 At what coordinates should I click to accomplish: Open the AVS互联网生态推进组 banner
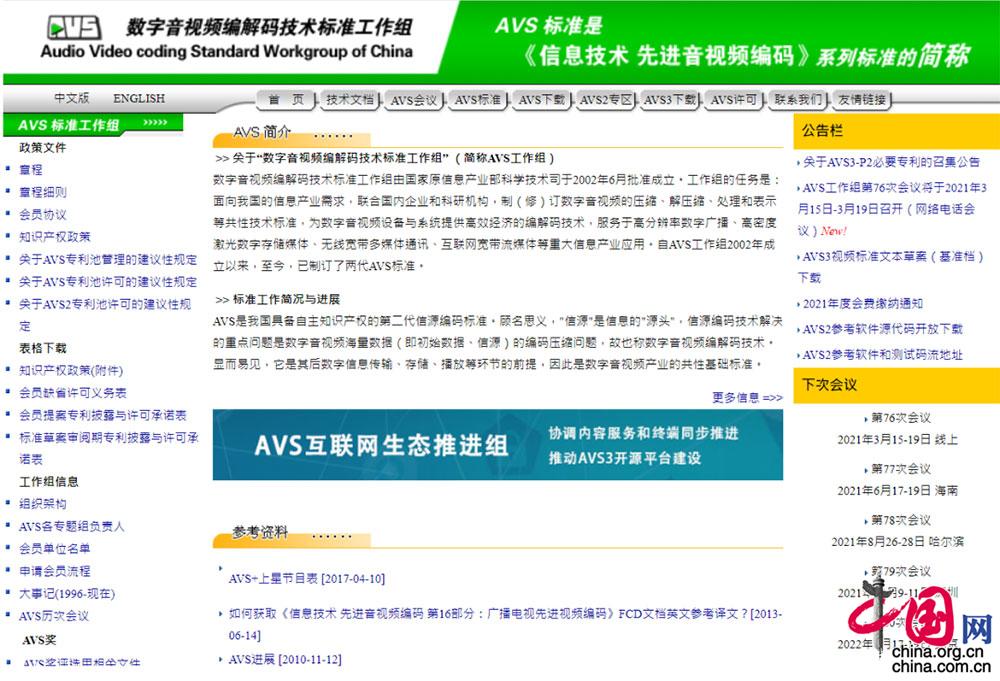pyautogui.click(x=497, y=445)
